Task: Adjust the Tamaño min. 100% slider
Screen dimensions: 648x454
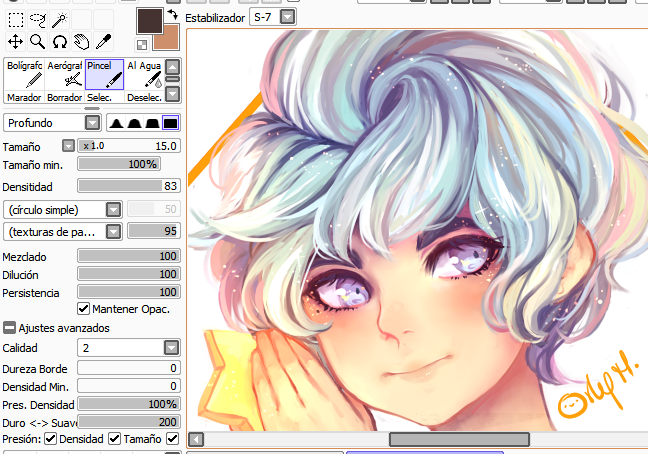Action: tap(119, 164)
